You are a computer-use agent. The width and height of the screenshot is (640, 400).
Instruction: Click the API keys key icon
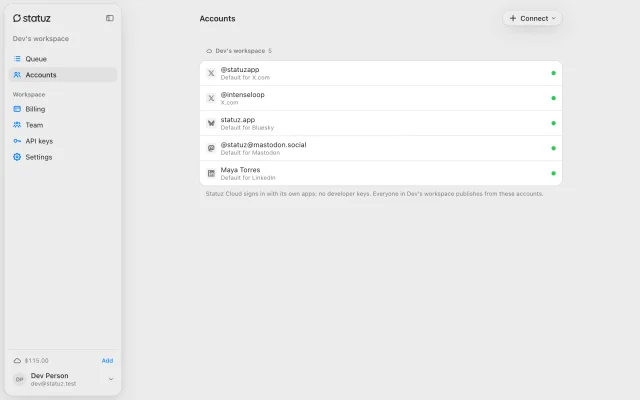point(17,141)
